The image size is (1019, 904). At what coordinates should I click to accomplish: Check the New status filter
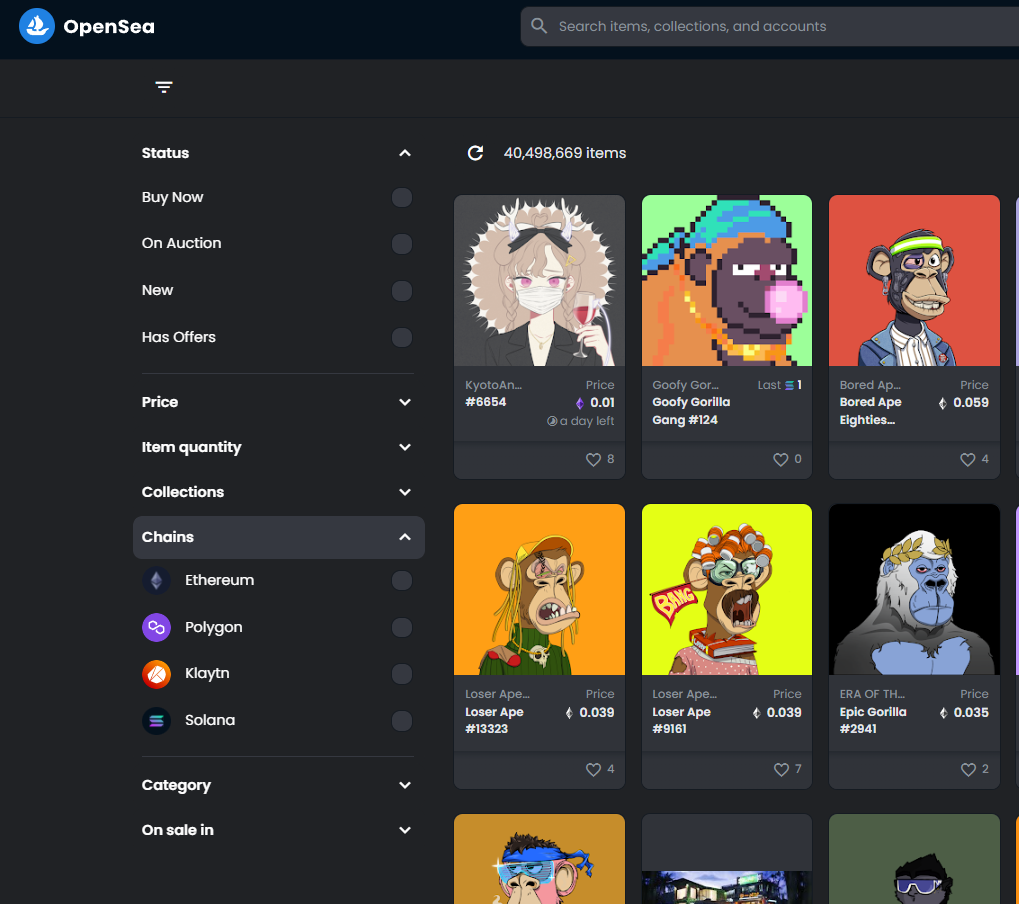click(402, 291)
